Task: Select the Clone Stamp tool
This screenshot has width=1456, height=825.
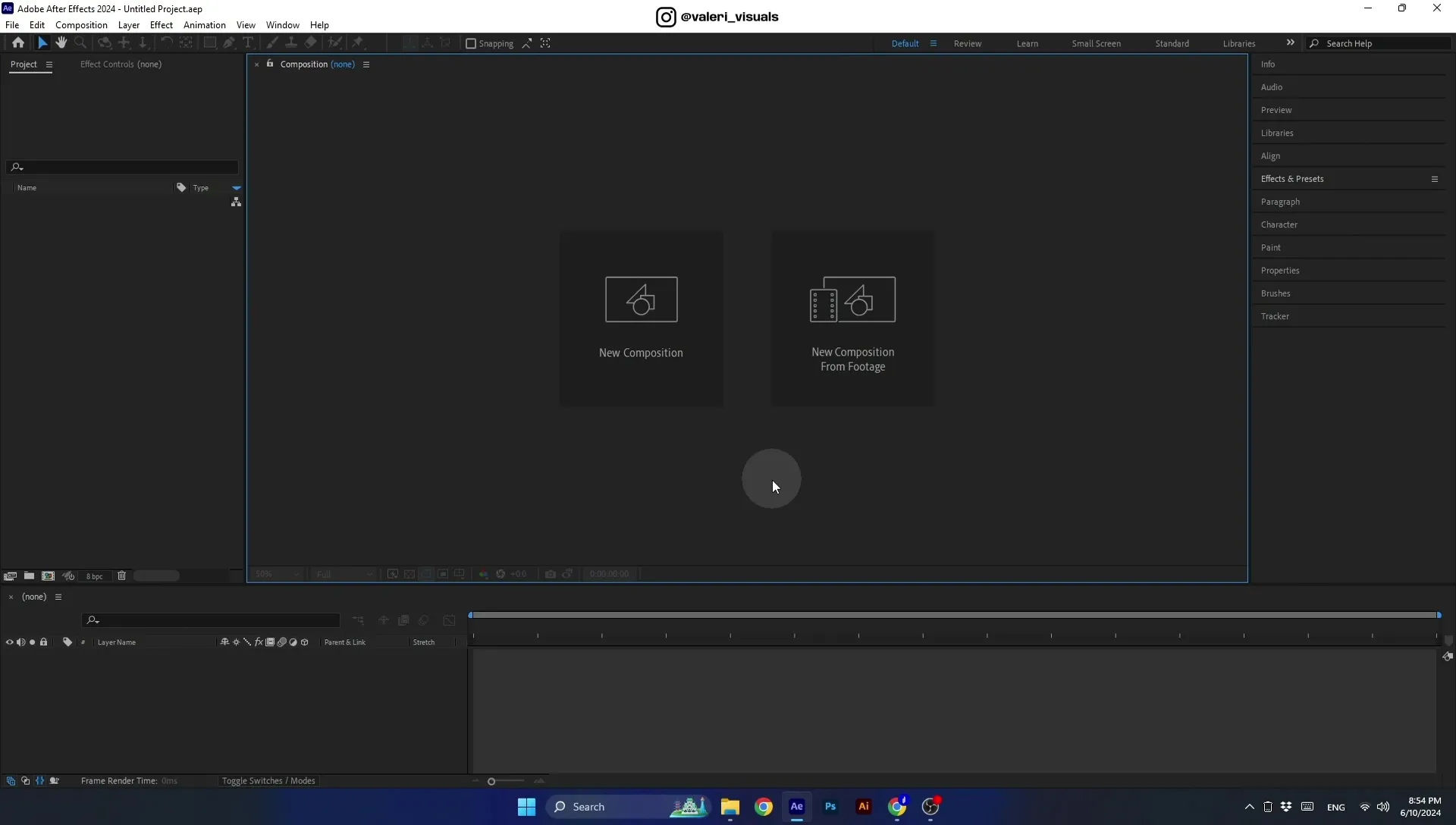Action: point(290,43)
